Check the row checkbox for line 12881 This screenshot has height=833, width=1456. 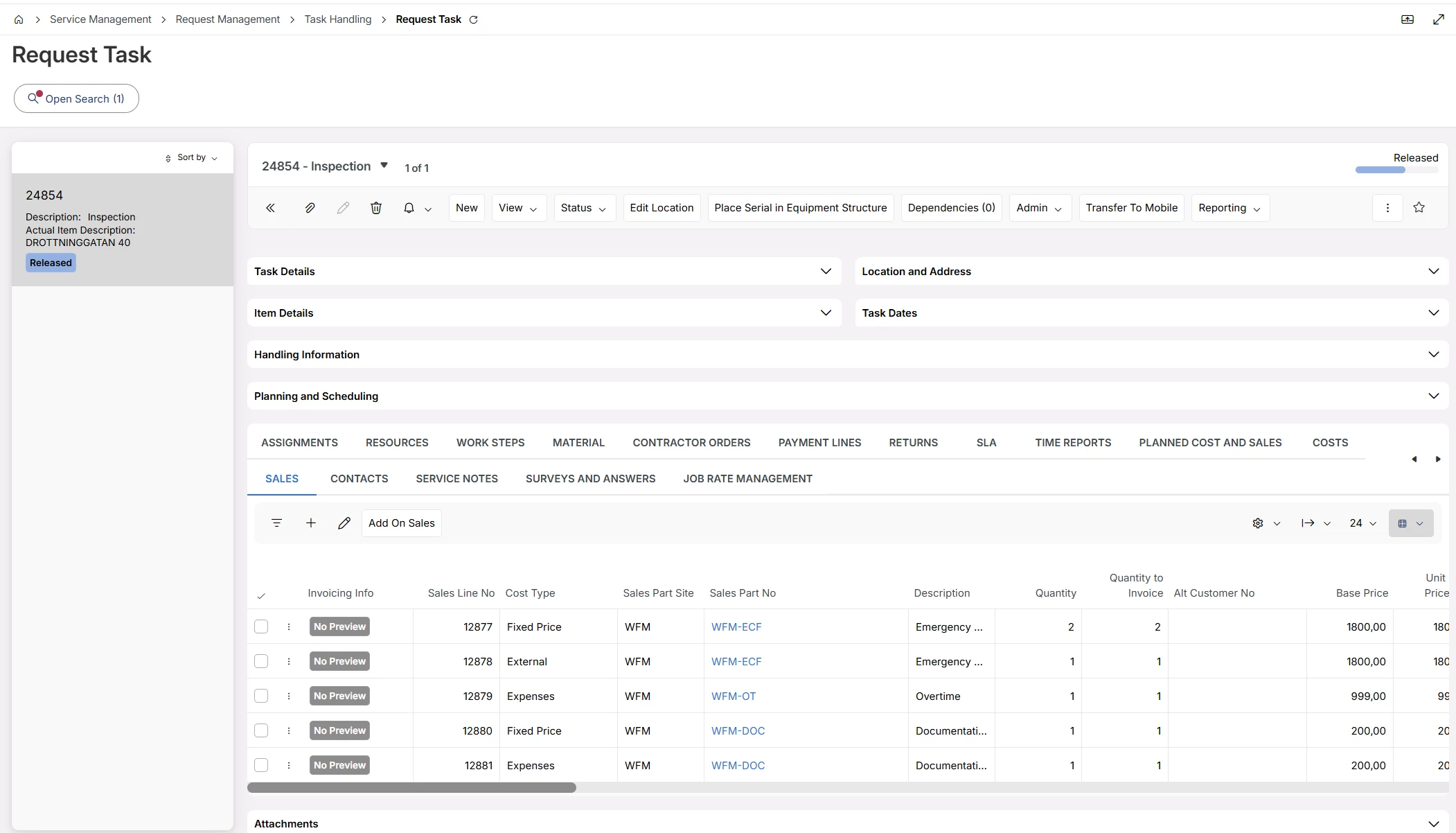pyautogui.click(x=261, y=765)
